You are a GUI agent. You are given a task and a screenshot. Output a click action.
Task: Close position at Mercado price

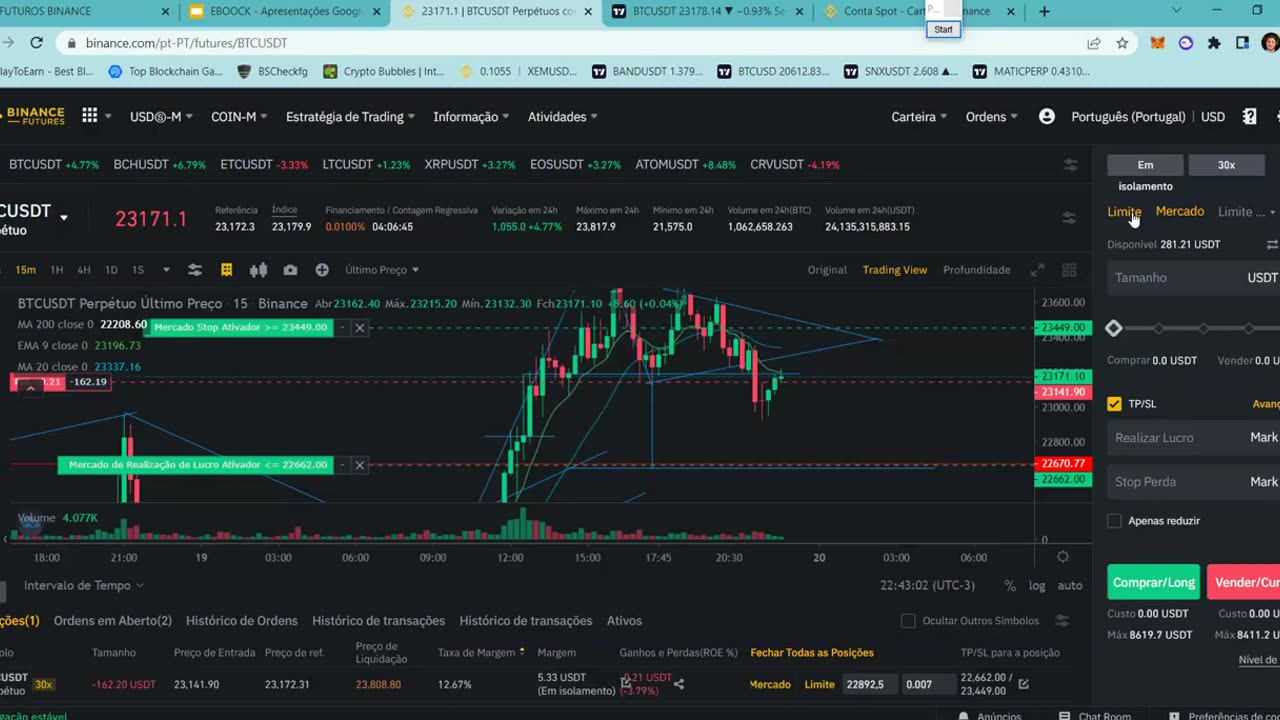point(770,685)
